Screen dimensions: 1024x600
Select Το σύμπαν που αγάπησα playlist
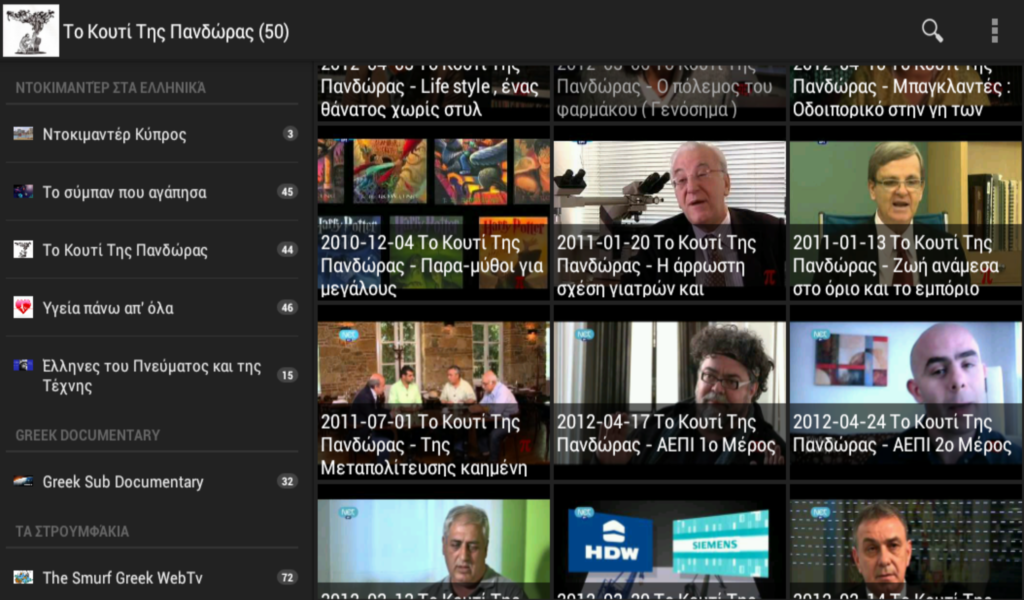(x=152, y=192)
